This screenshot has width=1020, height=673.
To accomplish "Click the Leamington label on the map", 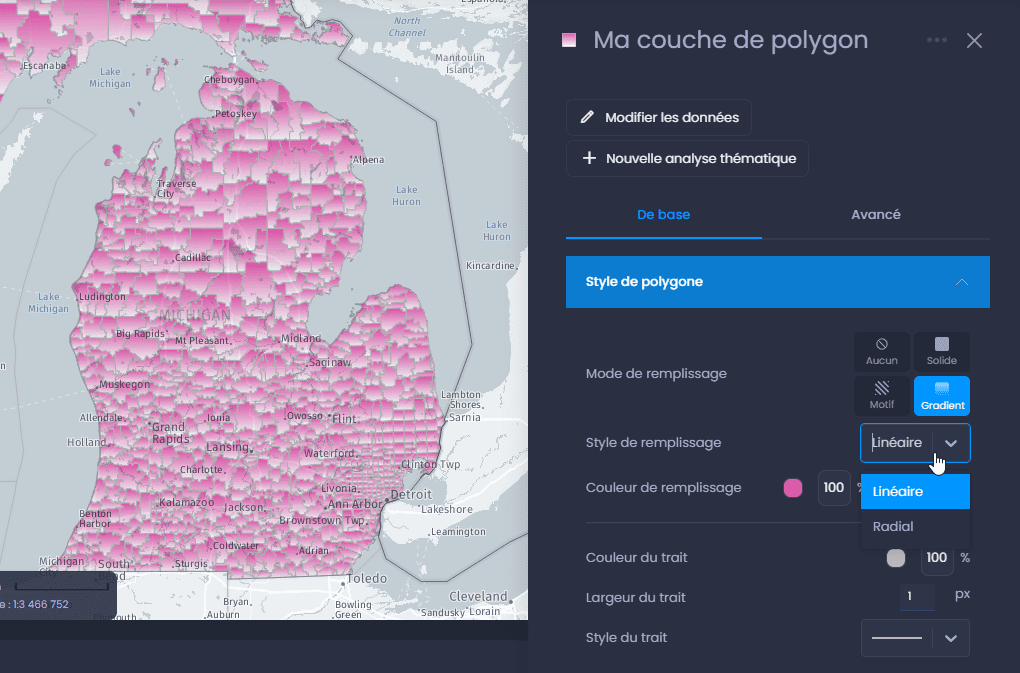I will click(459, 532).
